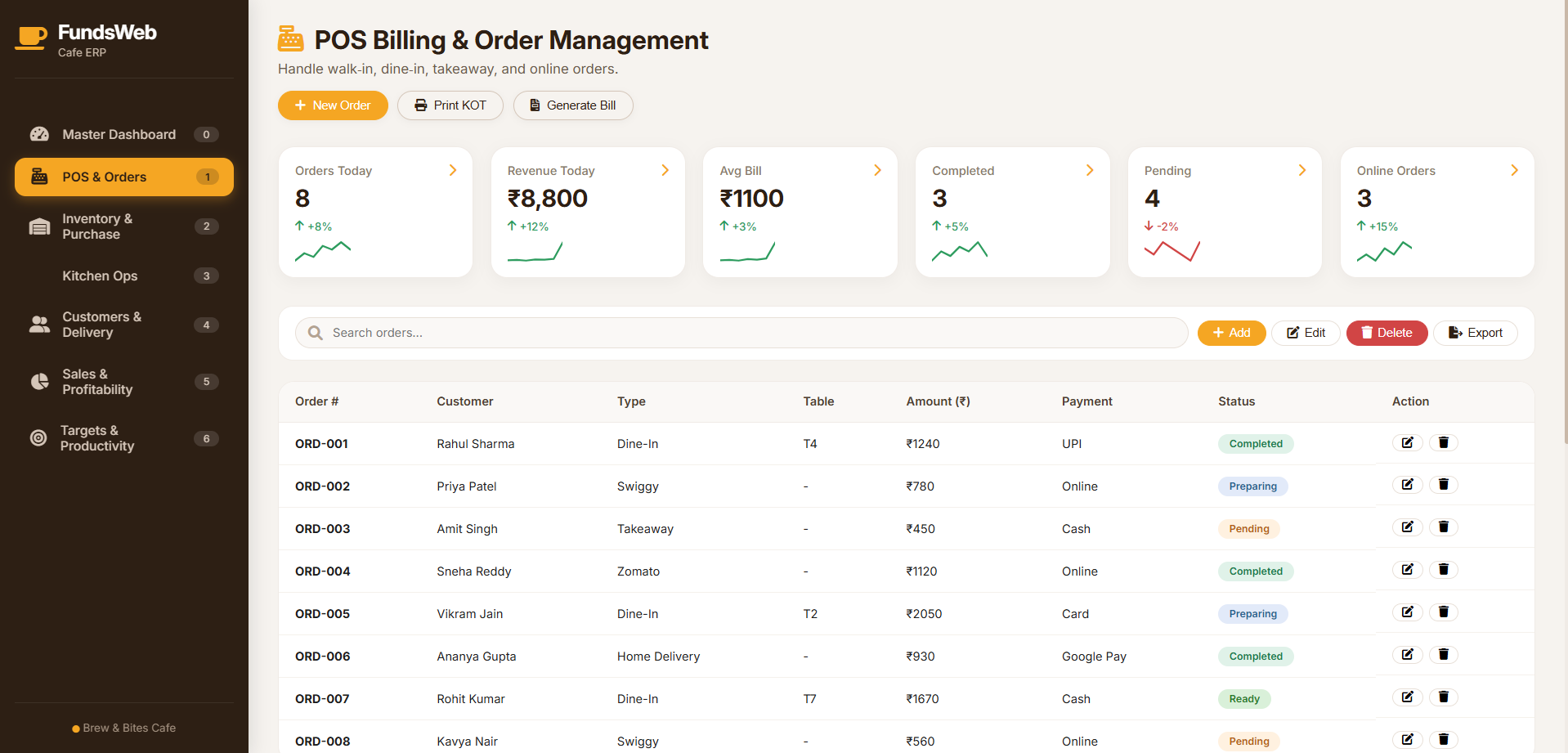Click edit icon for order ORD-001

(1407, 442)
